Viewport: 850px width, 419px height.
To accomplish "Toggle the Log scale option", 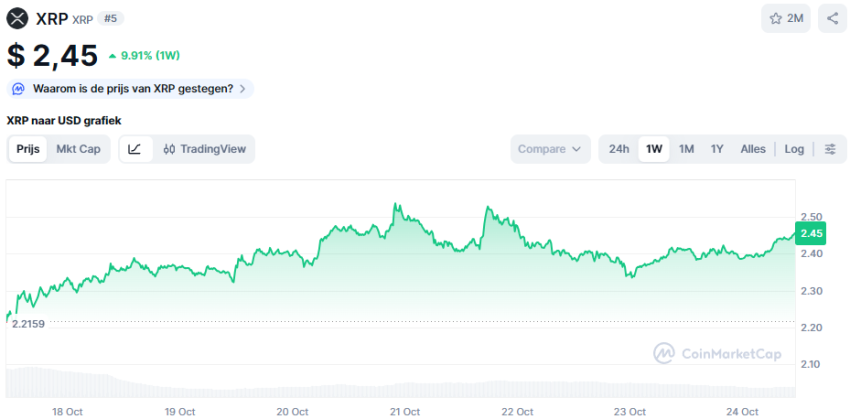I will pos(794,149).
